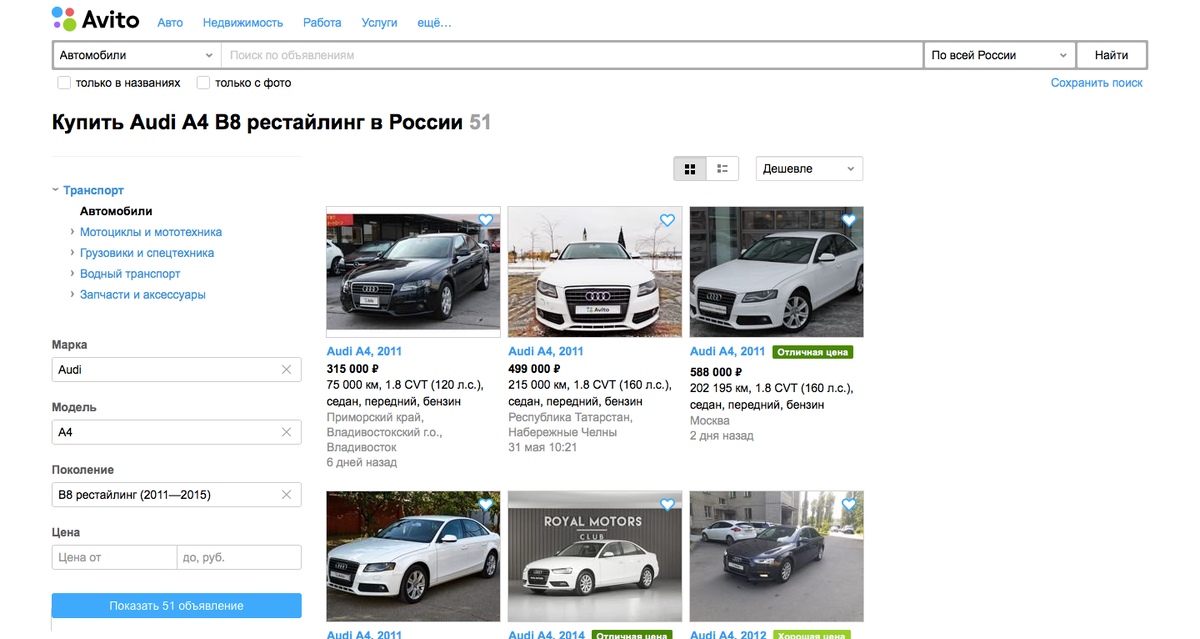Click the 'Сохранить поиск' link
The height and width of the screenshot is (639, 1200).
[x=1095, y=83]
